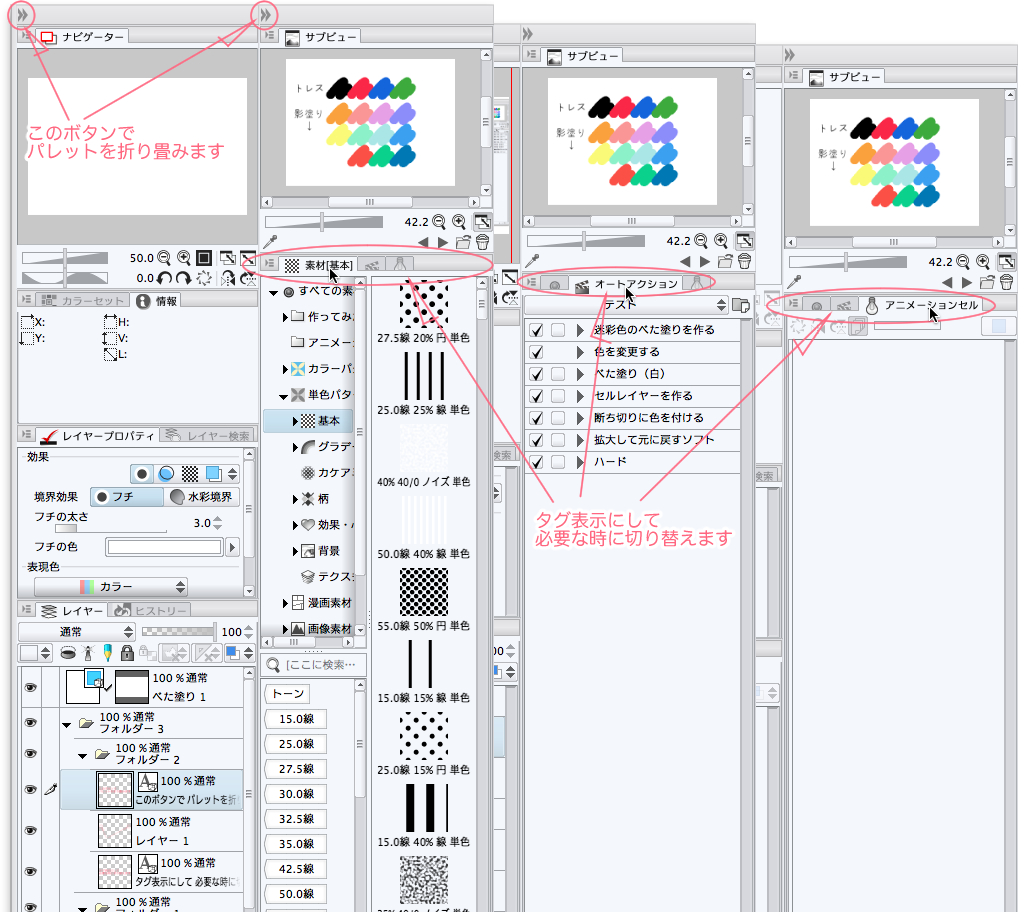Click the 50.0線 tag button

295,894
